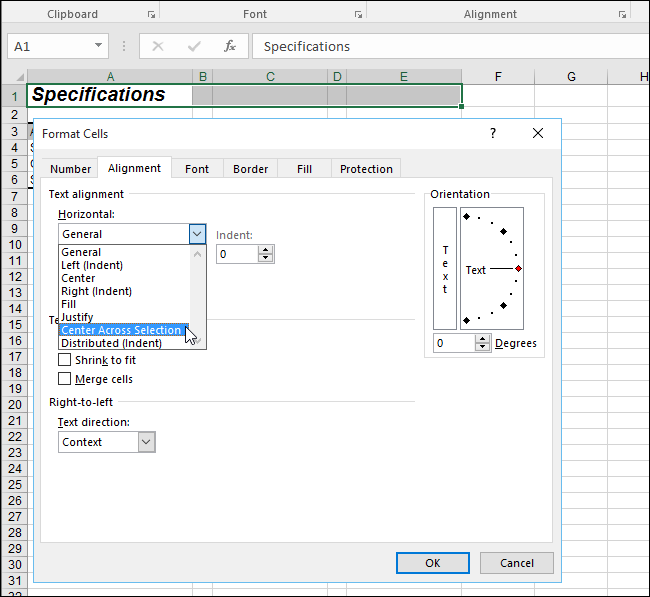
Task: Click Cancel to dismiss the dialog
Action: (517, 563)
